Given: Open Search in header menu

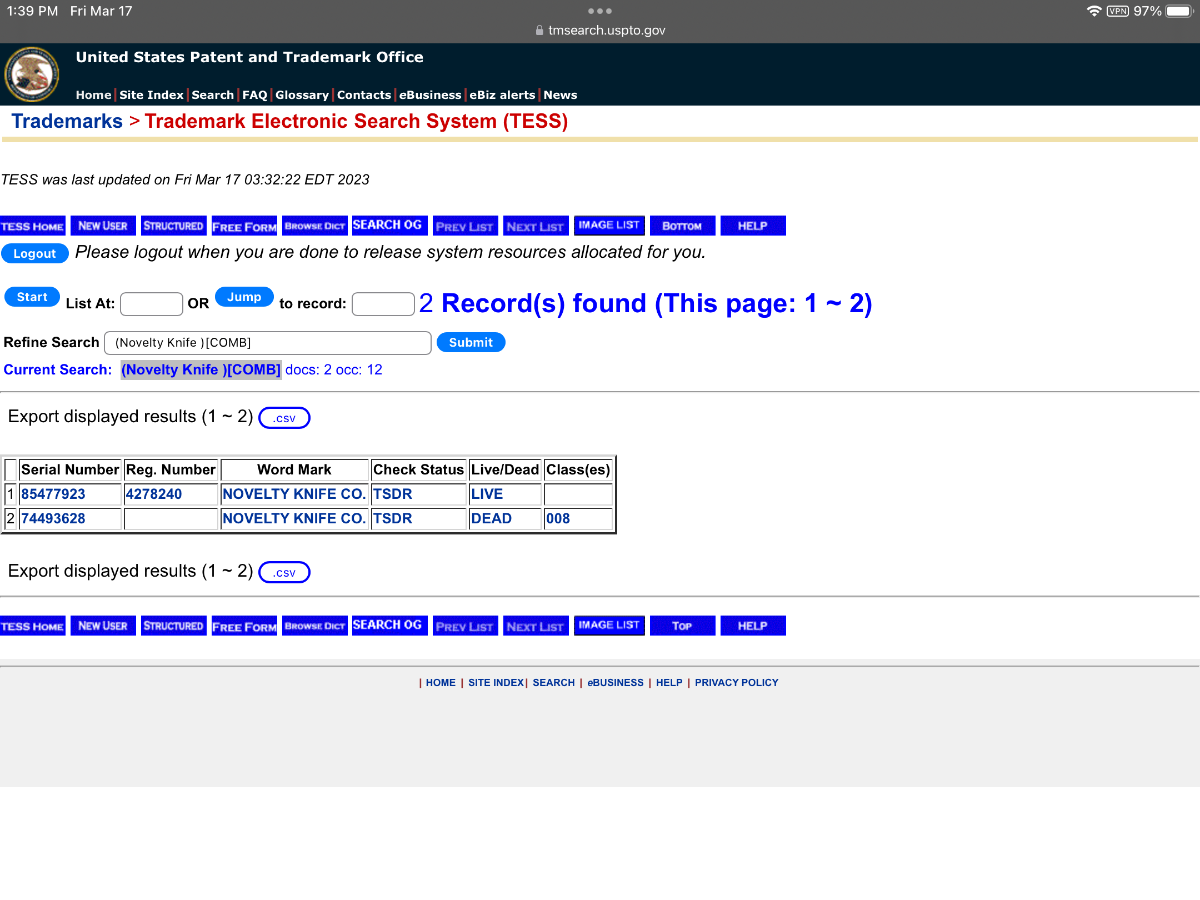Looking at the screenshot, I should click(x=212, y=95).
